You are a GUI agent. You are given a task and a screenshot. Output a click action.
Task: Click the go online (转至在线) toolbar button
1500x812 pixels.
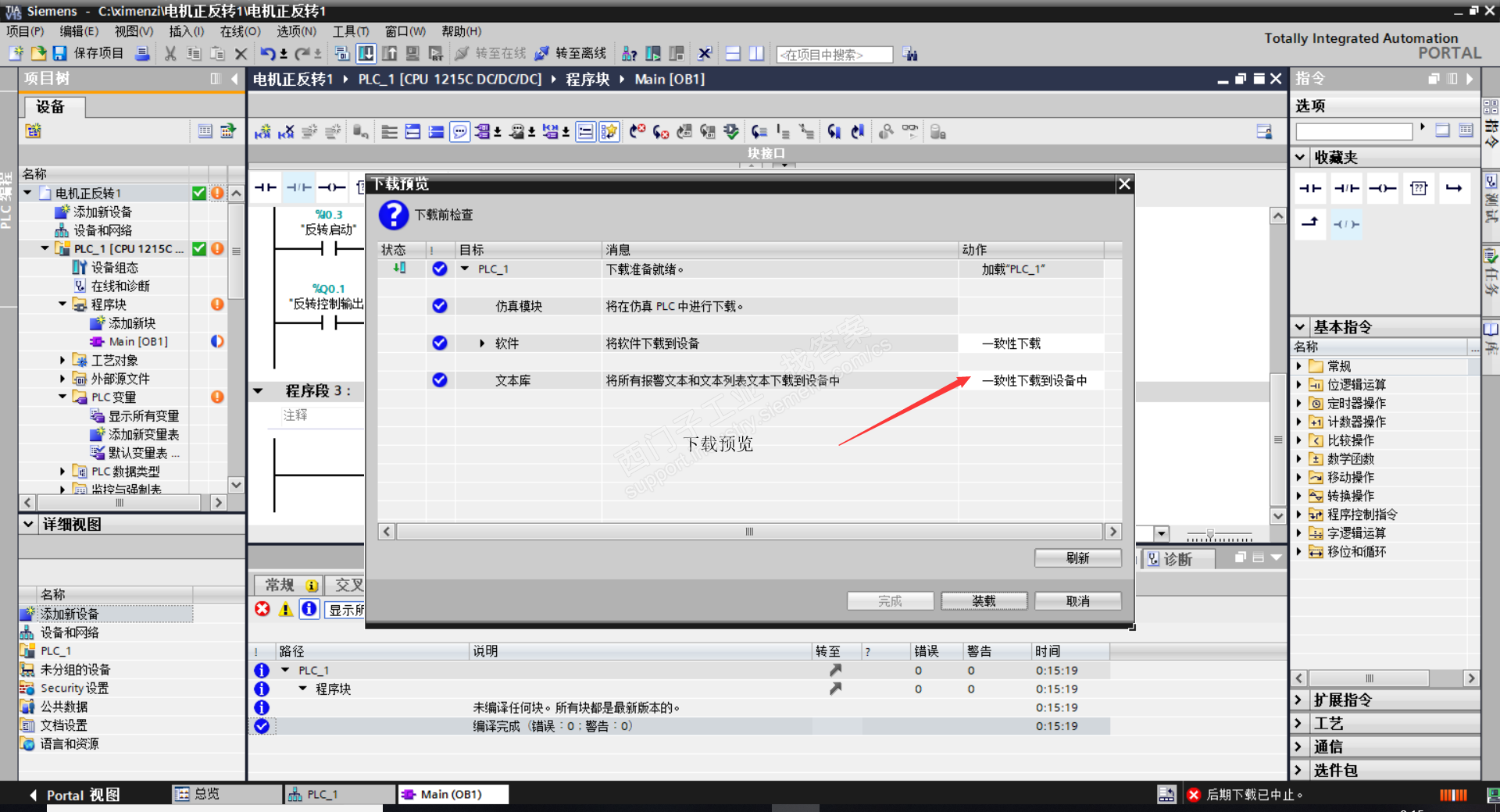pos(491,53)
